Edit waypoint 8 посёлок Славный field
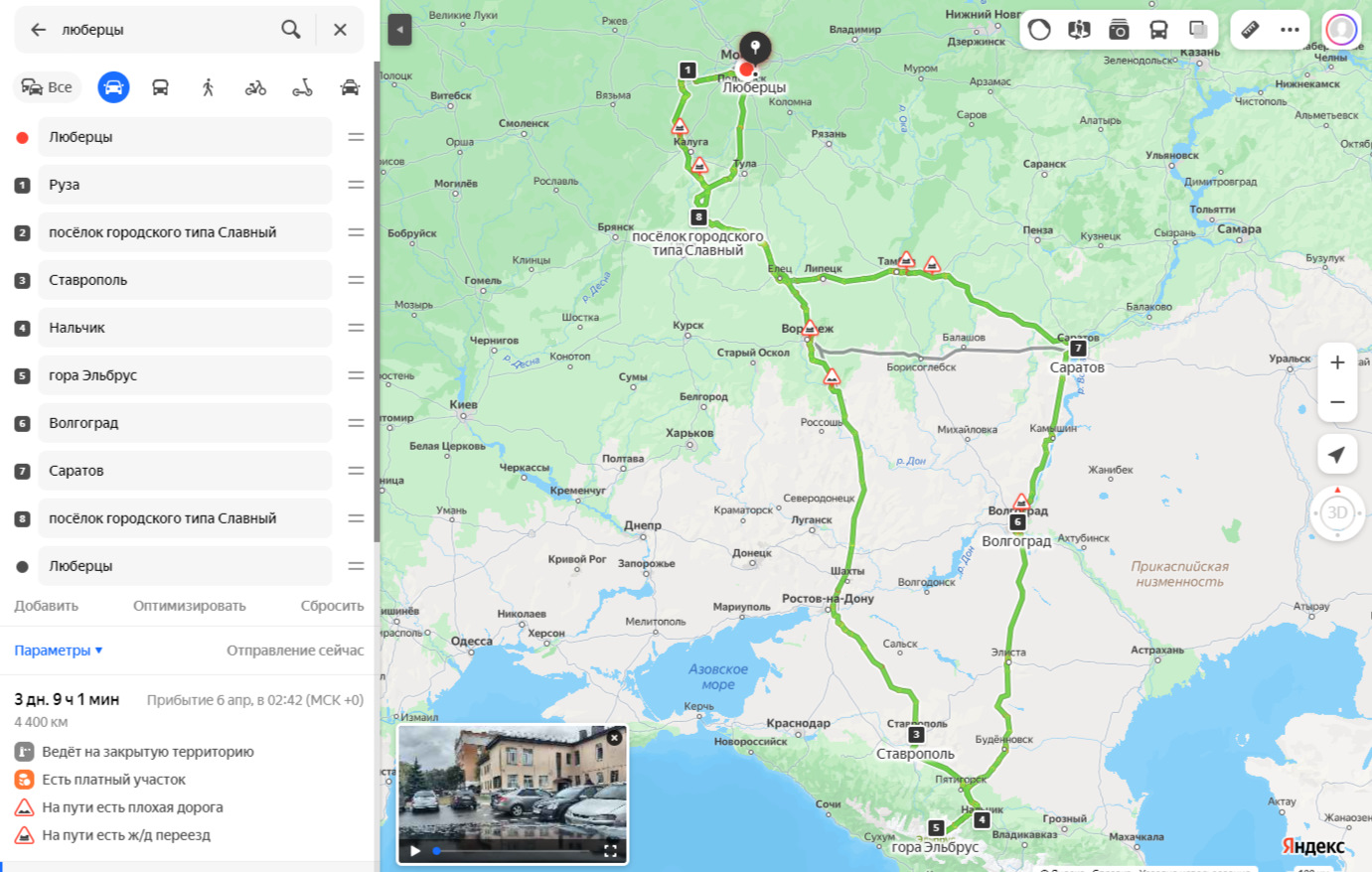 click(185, 518)
